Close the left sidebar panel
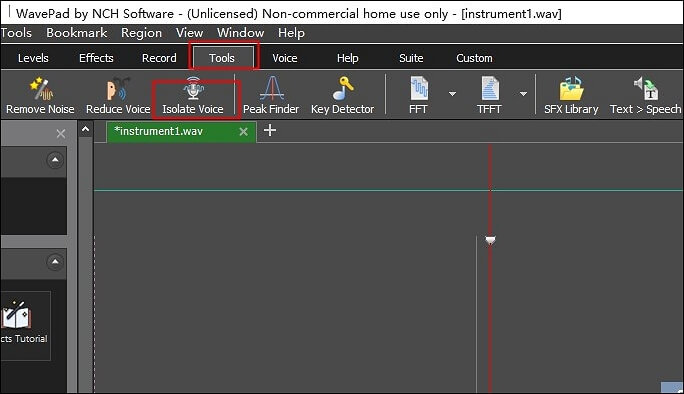The width and height of the screenshot is (684, 394). pyautogui.click(x=61, y=134)
